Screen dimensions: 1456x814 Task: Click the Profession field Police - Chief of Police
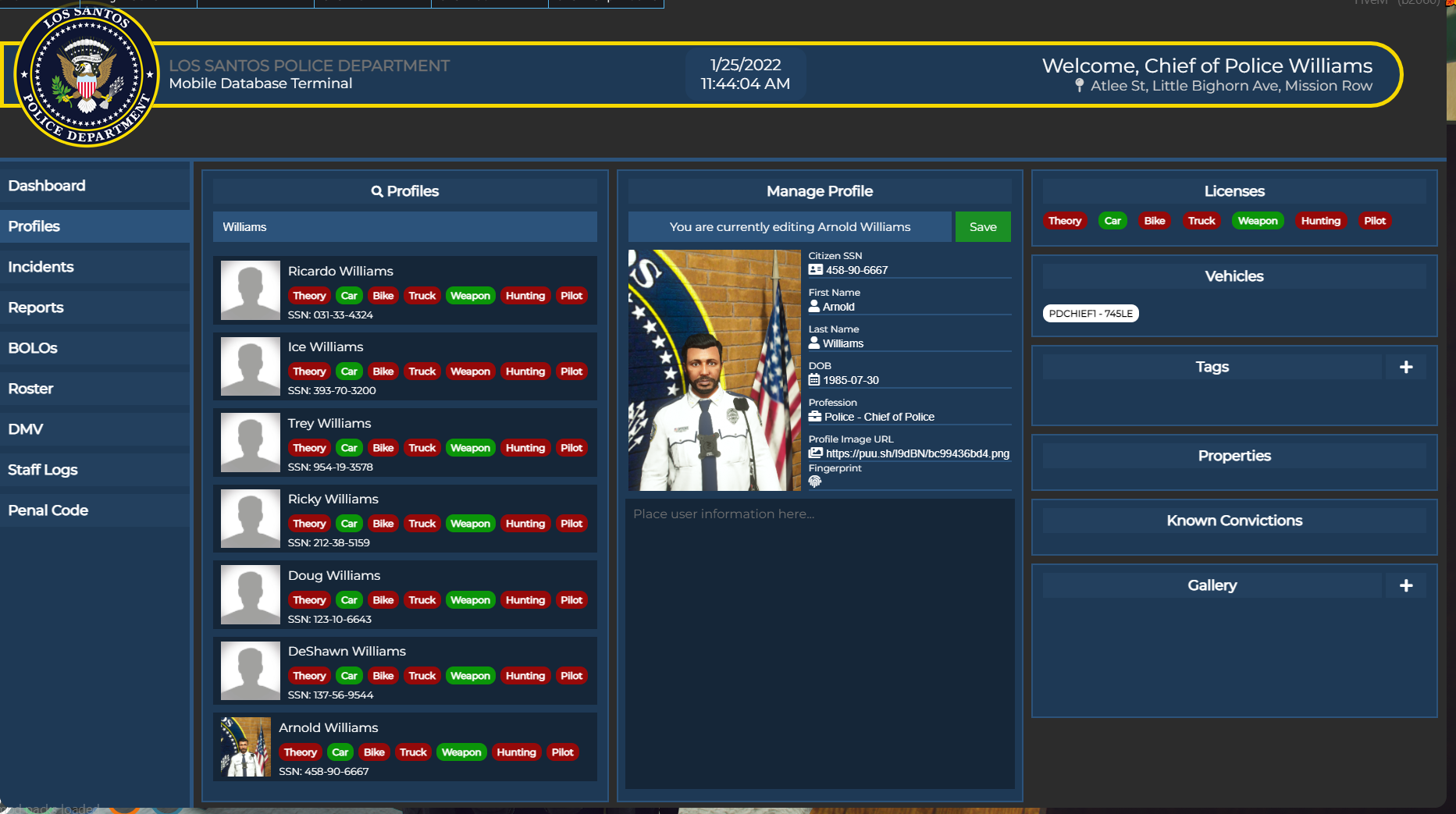[910, 417]
